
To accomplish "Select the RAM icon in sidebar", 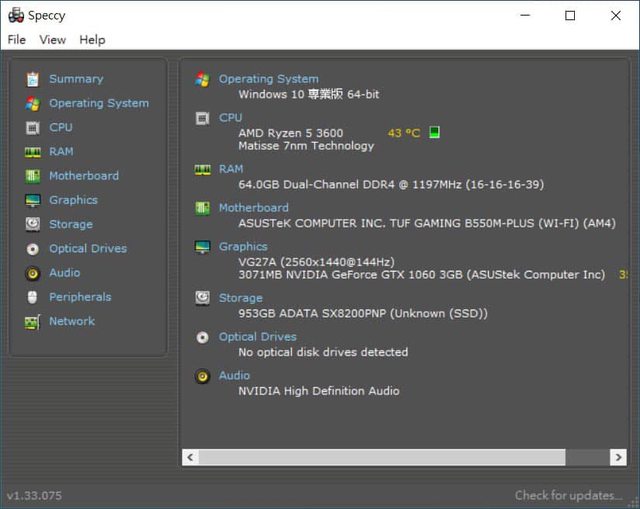I will coord(32,152).
